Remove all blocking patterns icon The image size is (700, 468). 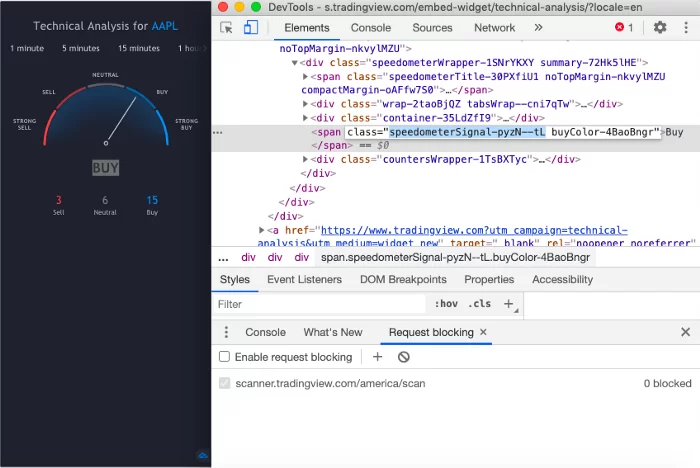404,357
